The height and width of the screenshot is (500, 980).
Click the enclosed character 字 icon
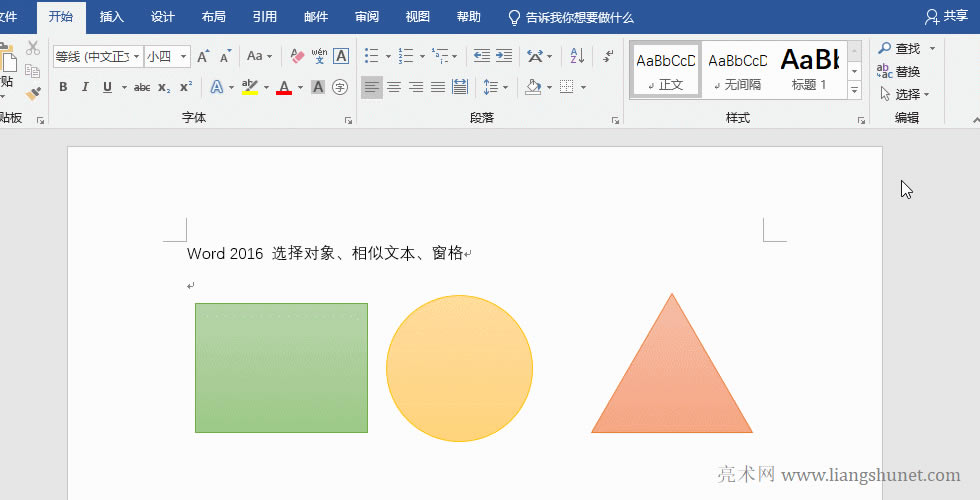pyautogui.click(x=340, y=88)
